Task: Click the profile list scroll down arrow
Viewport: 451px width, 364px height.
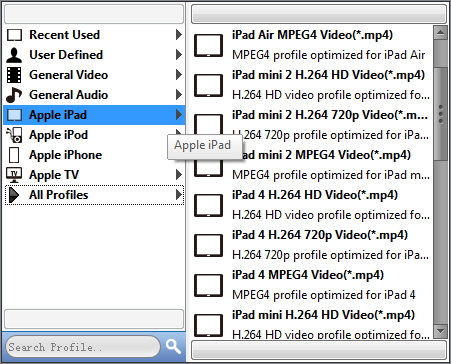Action: 440,331
